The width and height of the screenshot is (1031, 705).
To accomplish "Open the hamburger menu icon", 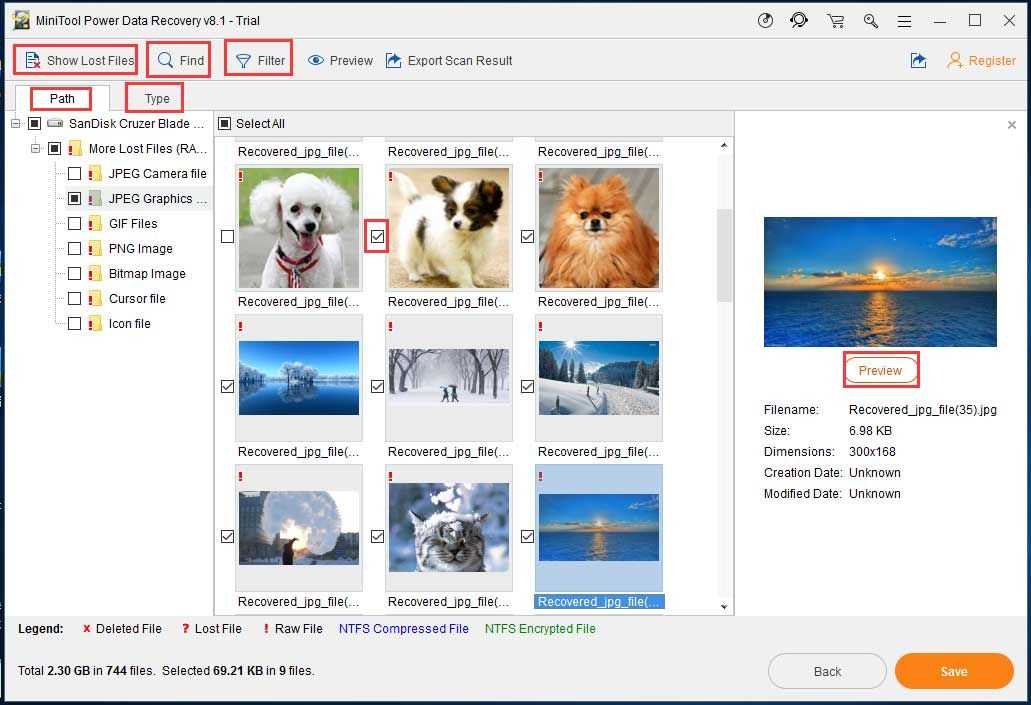I will point(905,21).
